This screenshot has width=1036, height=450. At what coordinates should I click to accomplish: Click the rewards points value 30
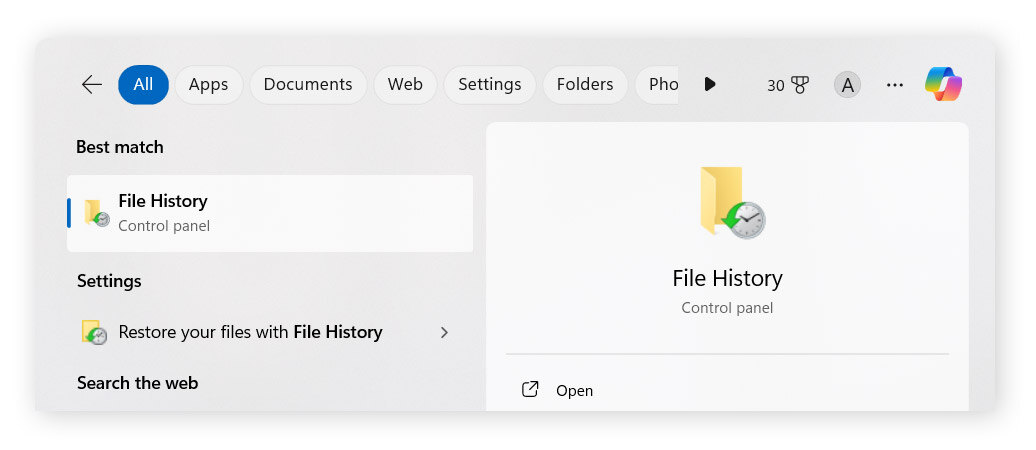(776, 86)
